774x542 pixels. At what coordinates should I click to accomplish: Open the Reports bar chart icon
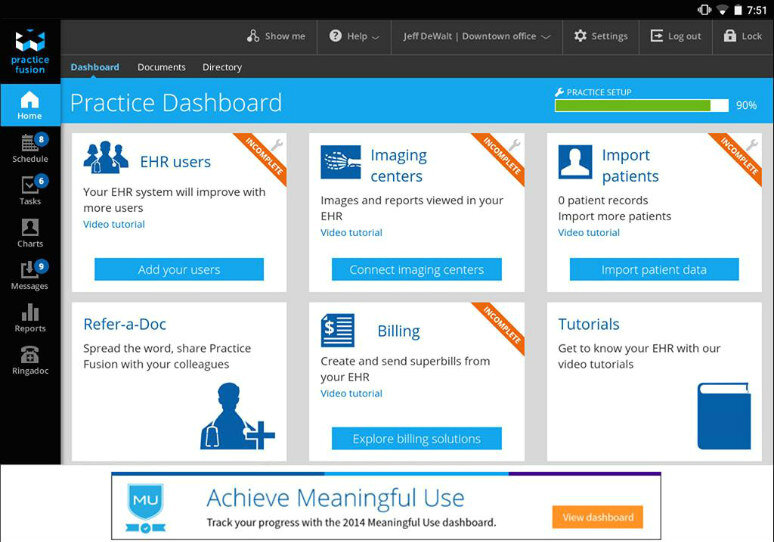pos(30,317)
